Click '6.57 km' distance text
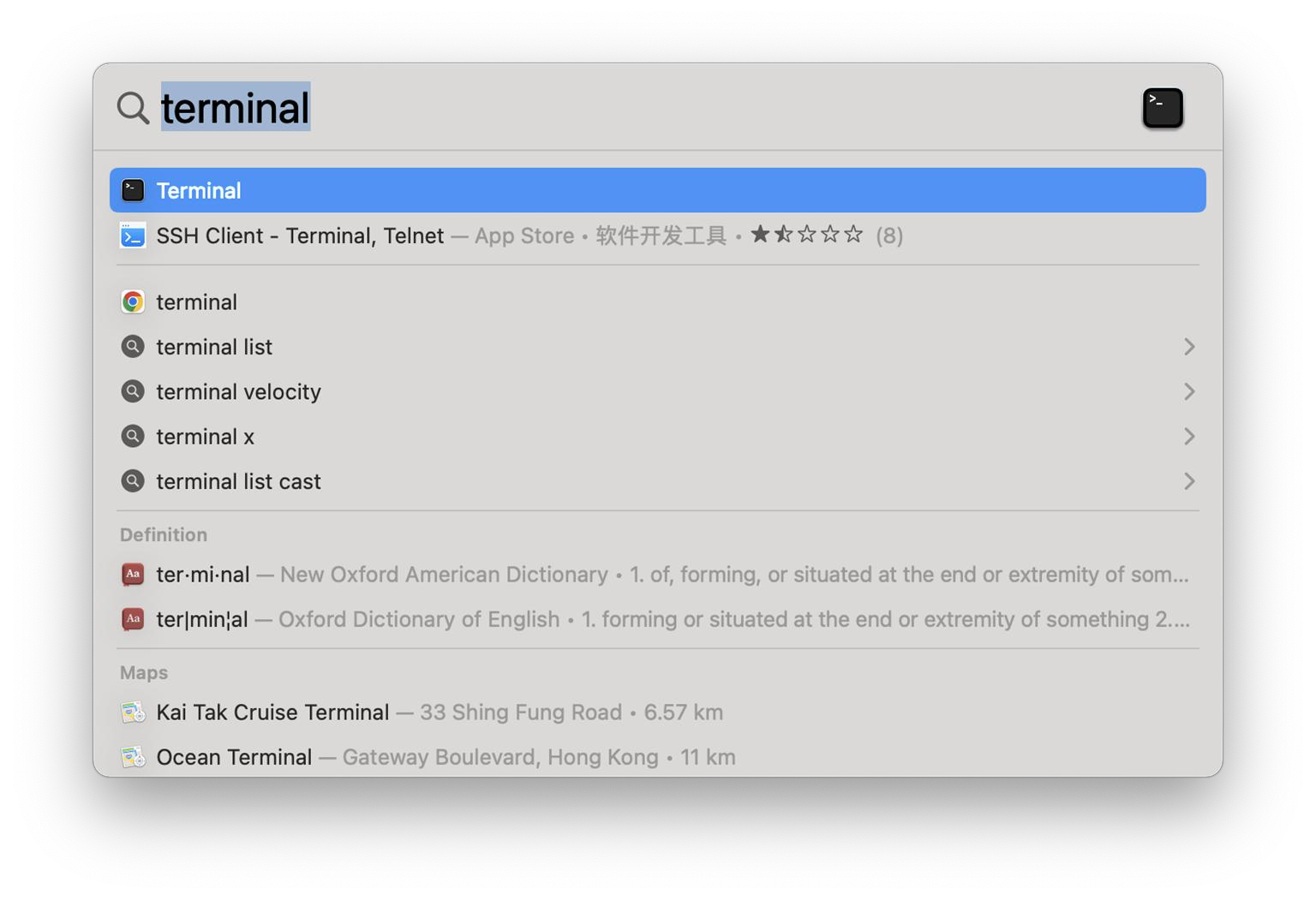Viewport: 1316px width, 900px height. click(x=684, y=712)
